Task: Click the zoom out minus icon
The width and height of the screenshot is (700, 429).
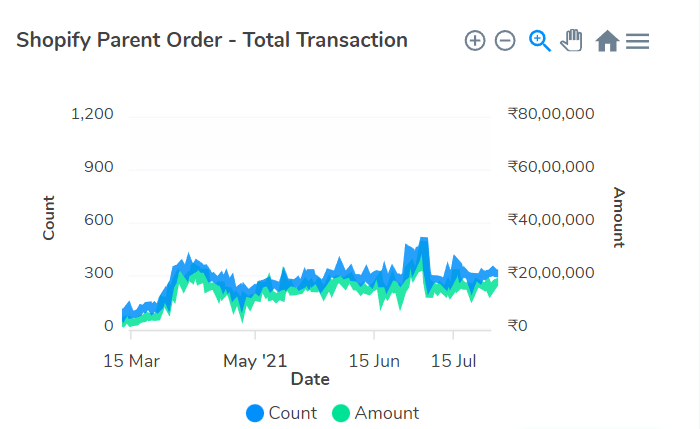Action: click(505, 41)
